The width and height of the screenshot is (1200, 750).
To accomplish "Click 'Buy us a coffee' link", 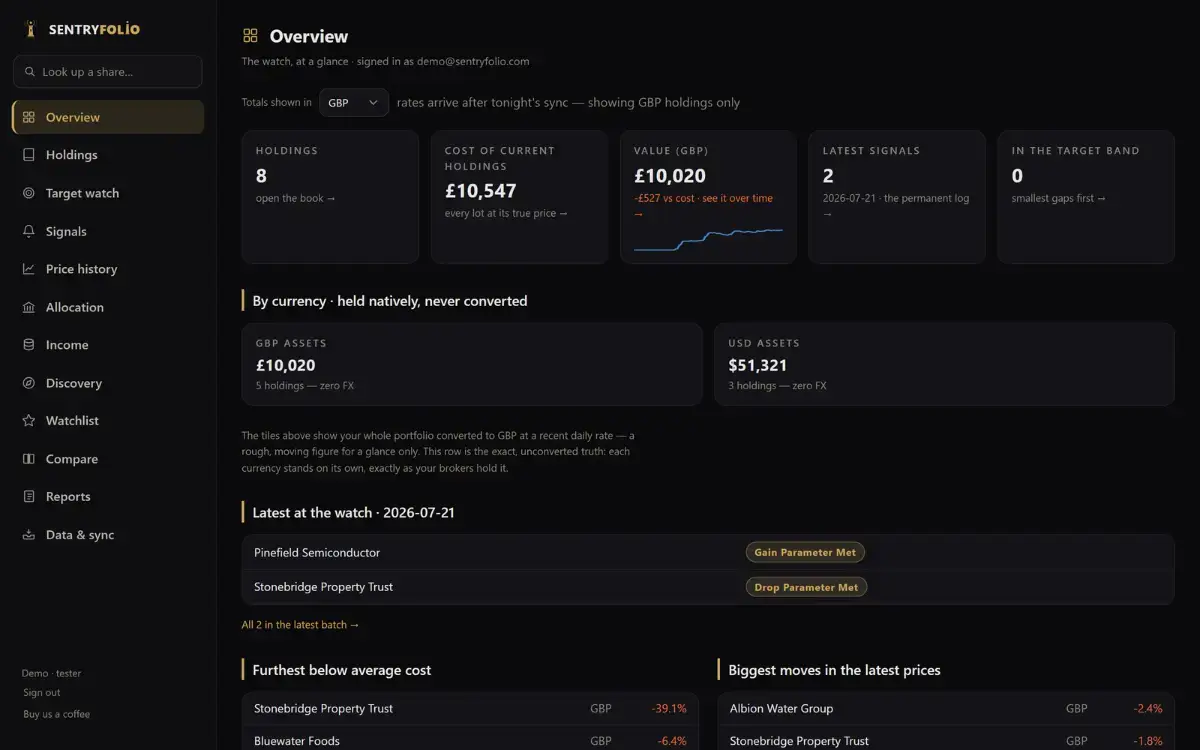I will (x=57, y=714).
